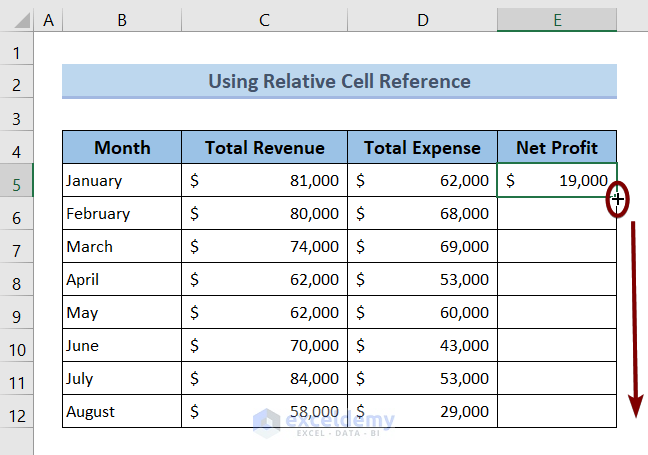The width and height of the screenshot is (648, 455).
Task: Select column B header
Action: pos(121,19)
